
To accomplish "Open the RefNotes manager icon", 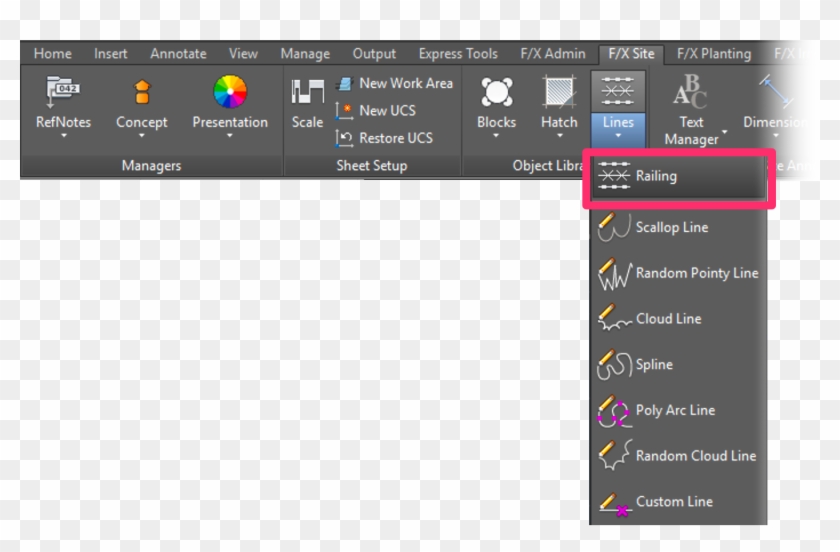I will [x=63, y=93].
